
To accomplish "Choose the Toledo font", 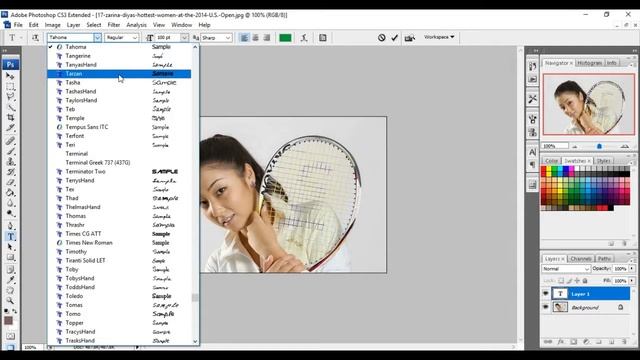I will pos(119,296).
